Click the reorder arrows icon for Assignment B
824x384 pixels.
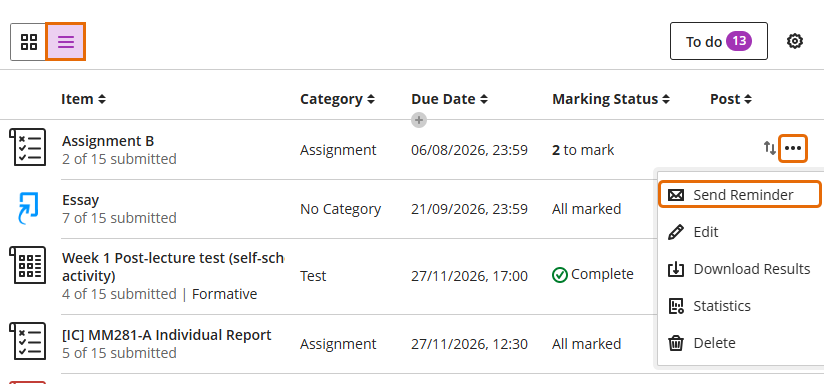(769, 148)
